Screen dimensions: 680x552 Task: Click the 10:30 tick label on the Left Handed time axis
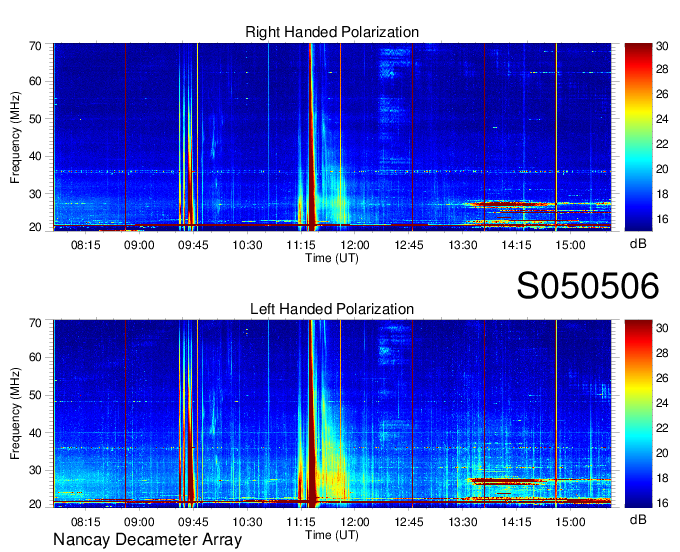247,522
